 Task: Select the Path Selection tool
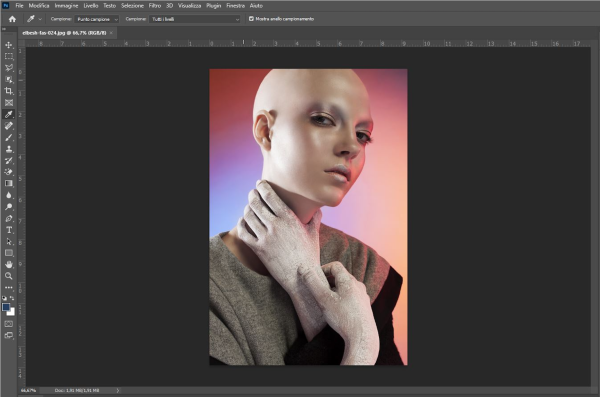click(8, 242)
